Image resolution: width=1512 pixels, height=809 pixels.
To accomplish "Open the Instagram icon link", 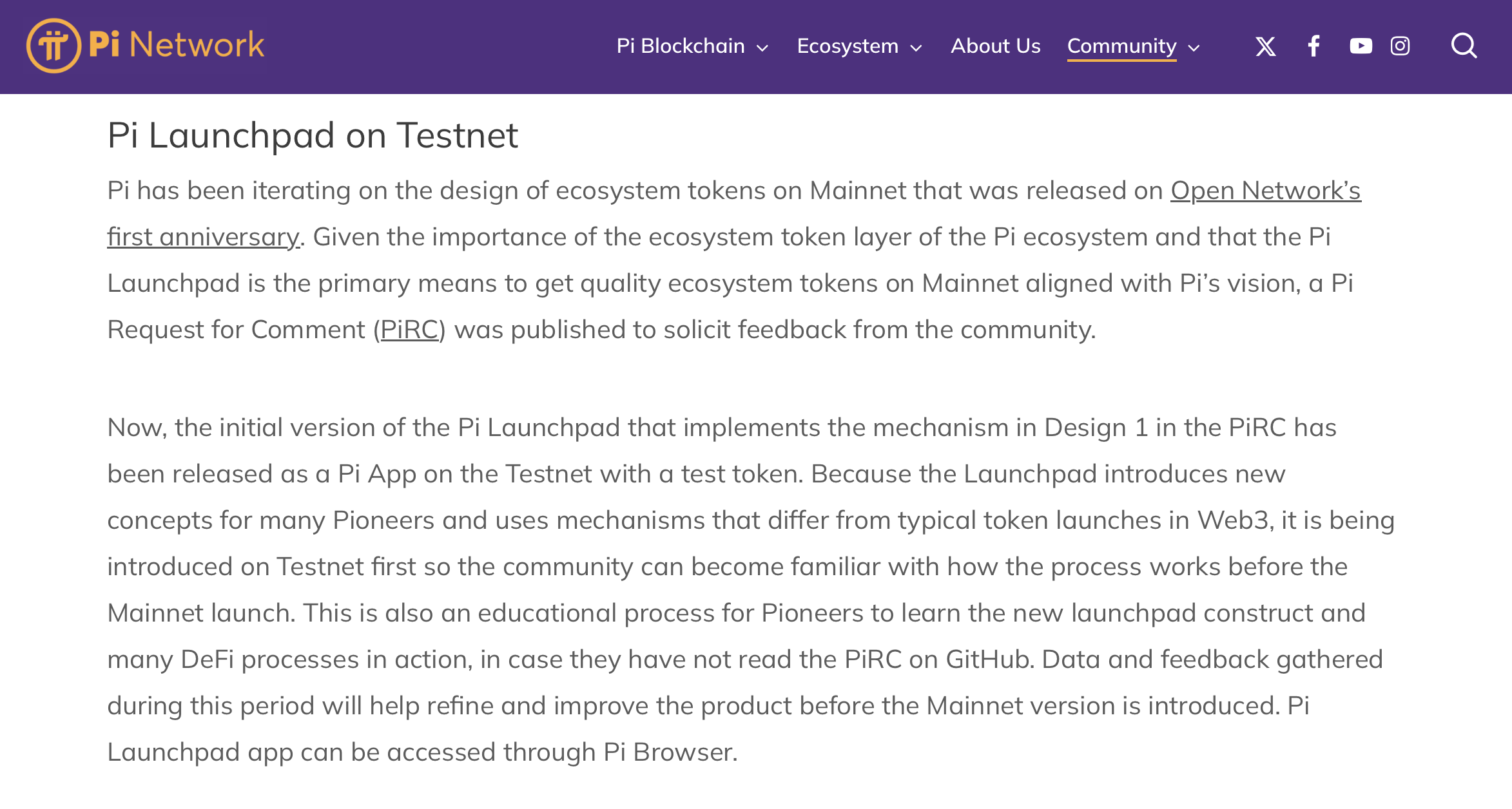I will [x=1400, y=46].
